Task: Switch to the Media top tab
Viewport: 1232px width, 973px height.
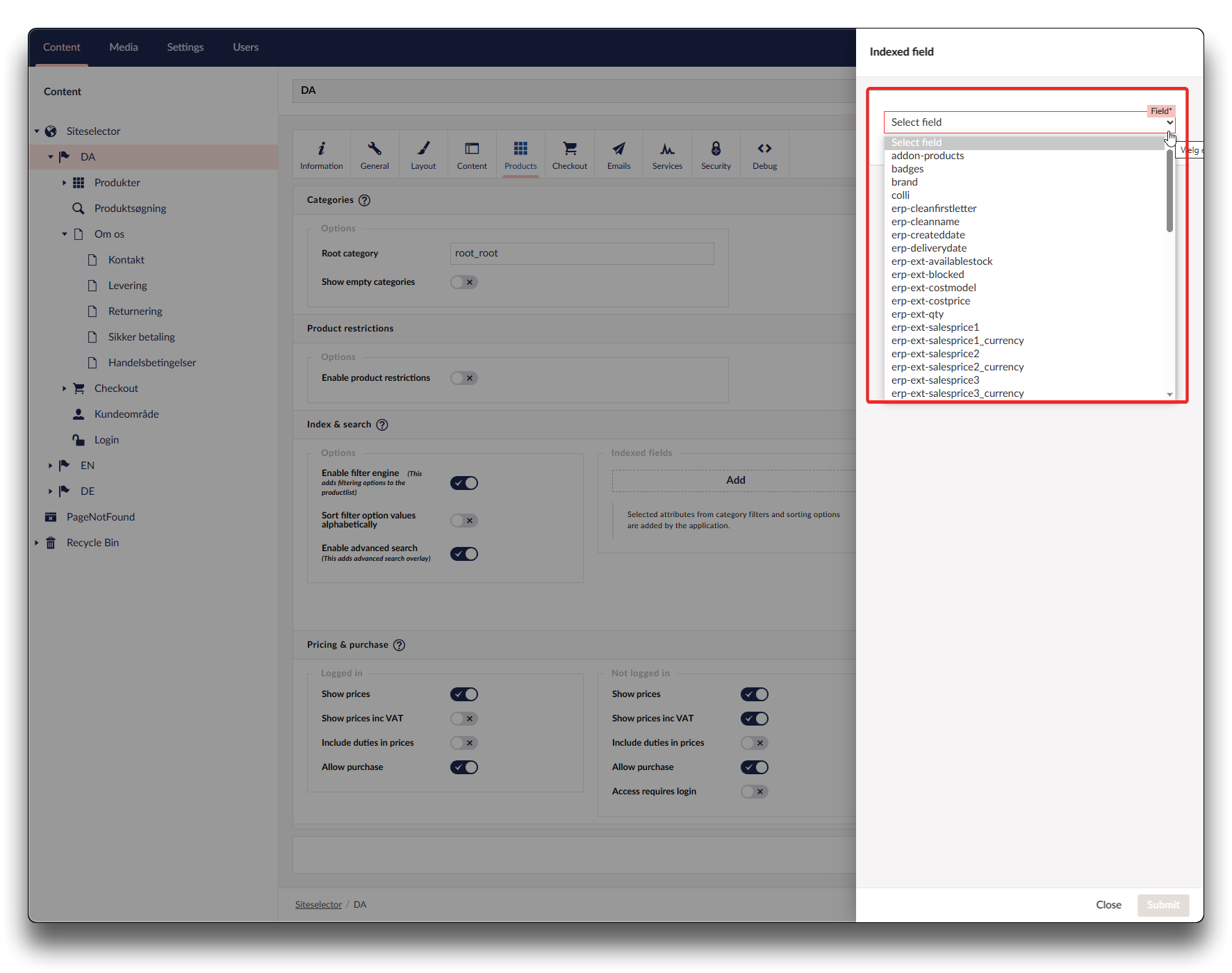Action: pos(124,47)
